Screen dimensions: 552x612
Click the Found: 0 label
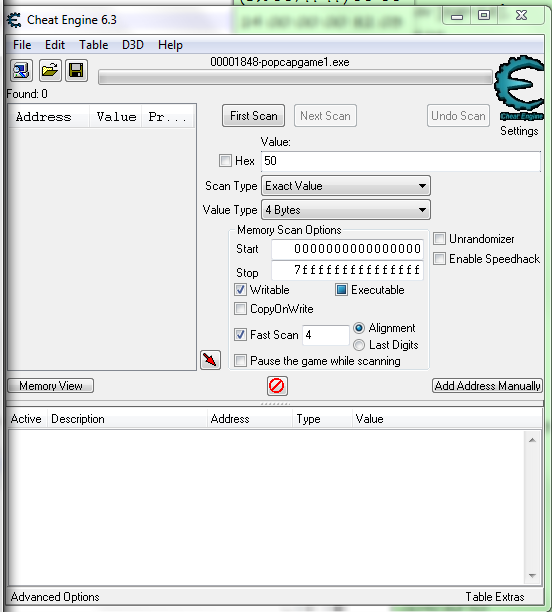coord(27,94)
